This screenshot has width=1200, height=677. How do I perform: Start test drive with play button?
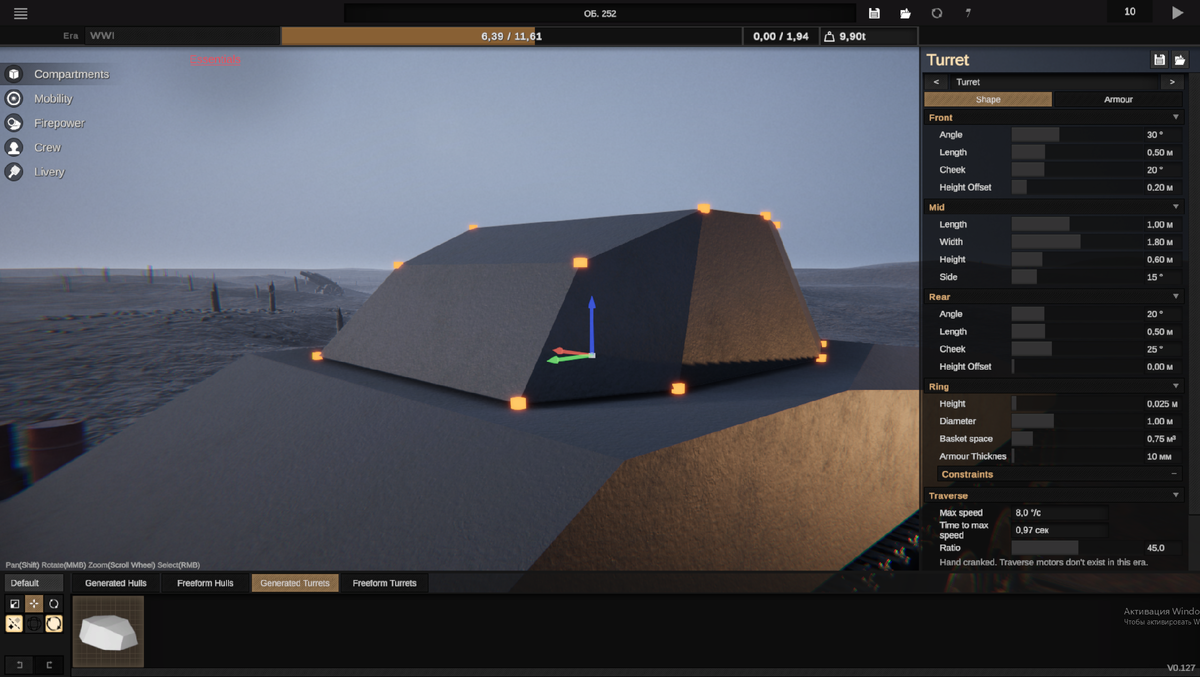(x=1177, y=13)
